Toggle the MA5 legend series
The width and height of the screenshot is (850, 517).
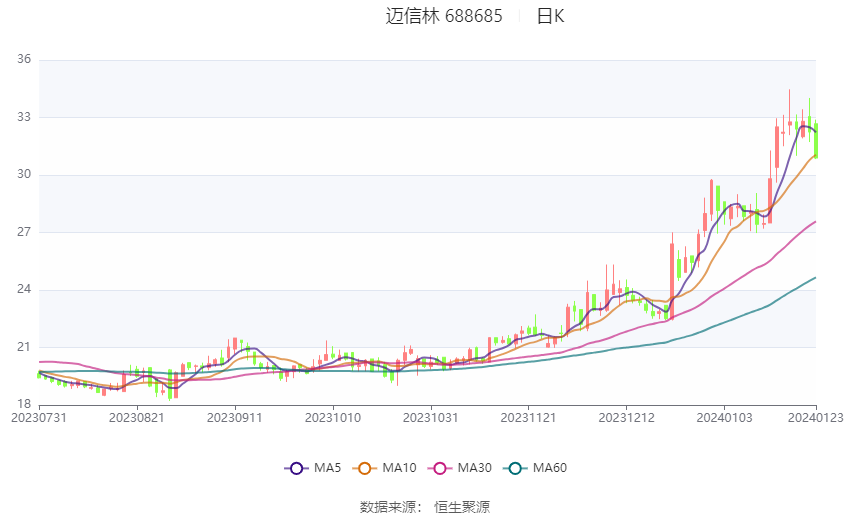point(313,468)
